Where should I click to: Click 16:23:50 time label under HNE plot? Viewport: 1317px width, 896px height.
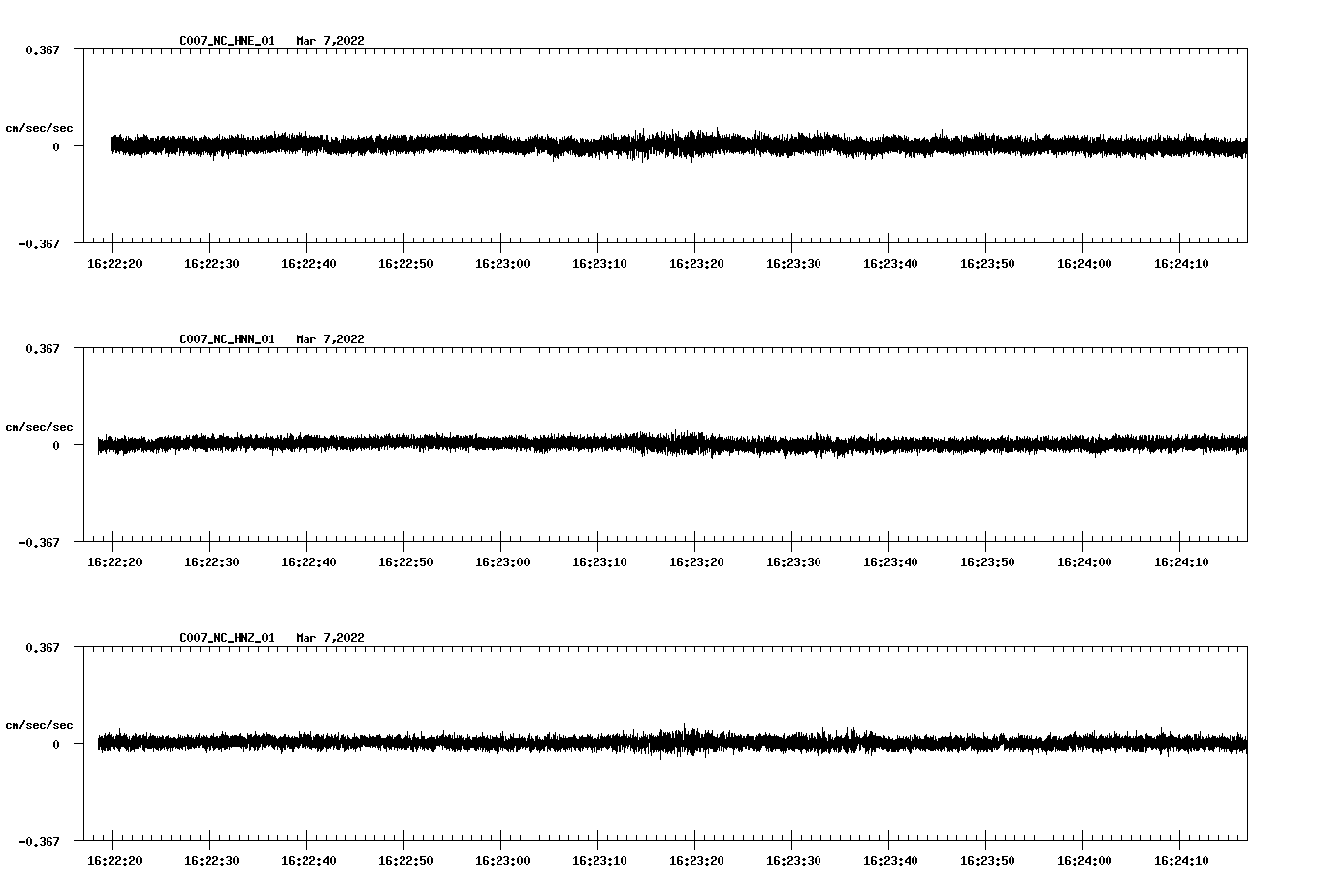pos(987,263)
